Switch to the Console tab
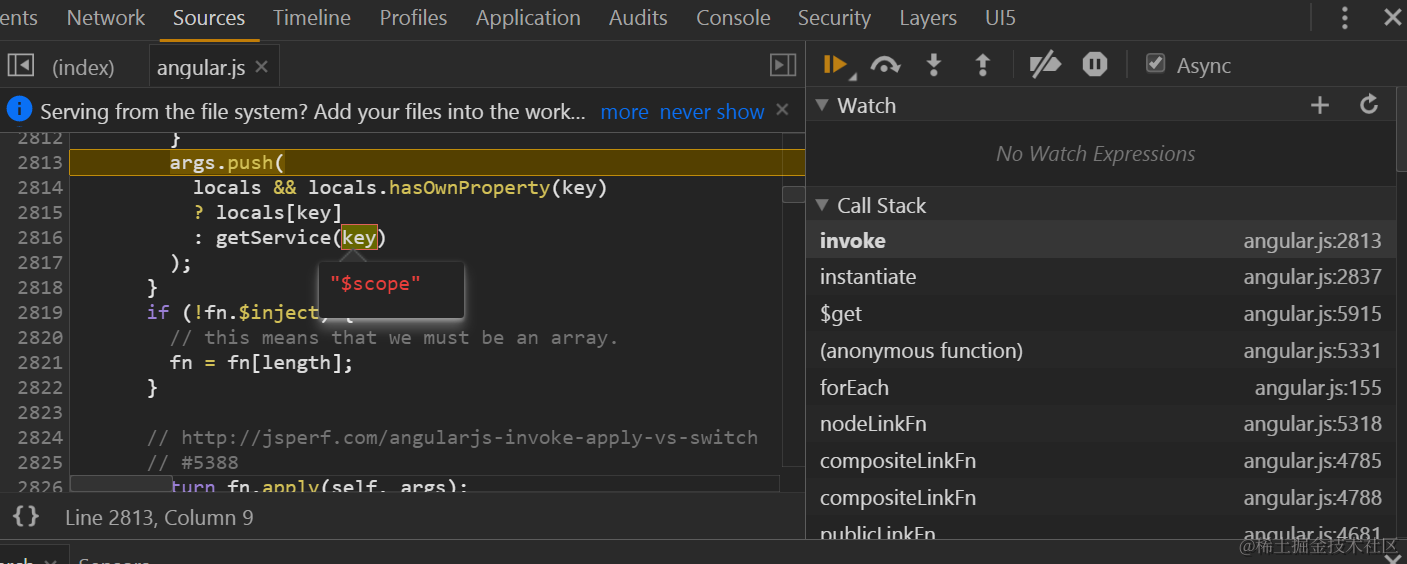 [x=733, y=18]
